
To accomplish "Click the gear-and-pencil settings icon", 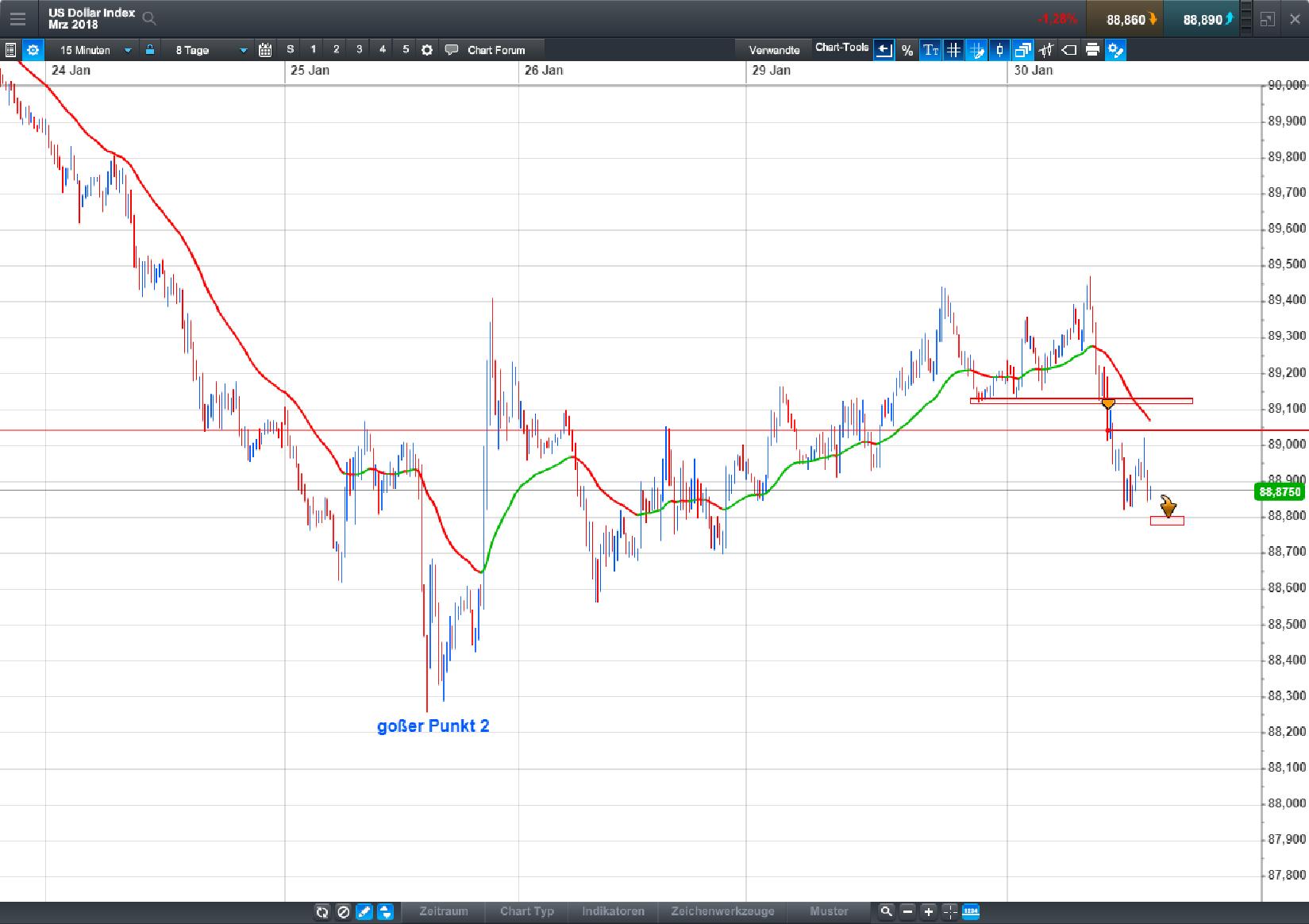I will coord(1116,50).
